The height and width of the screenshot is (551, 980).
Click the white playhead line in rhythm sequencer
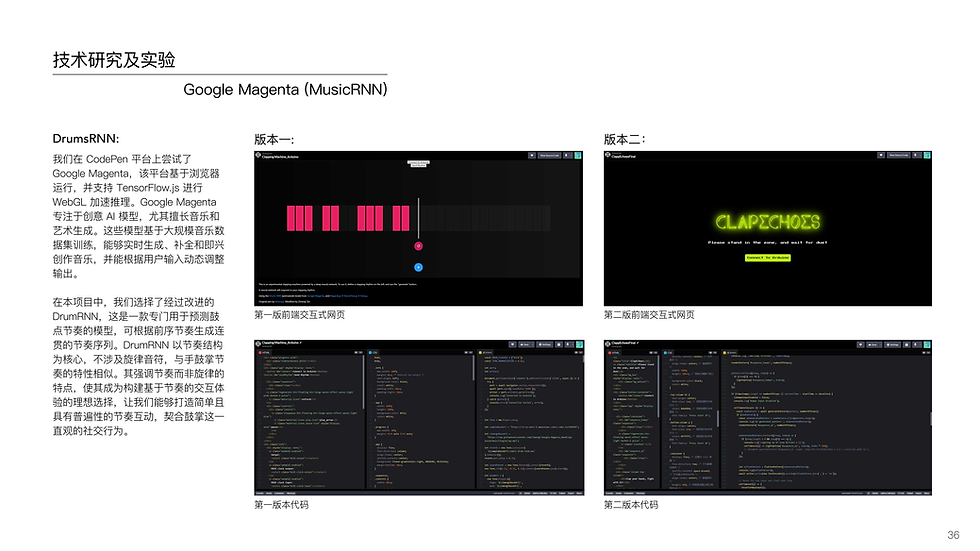pos(418,219)
